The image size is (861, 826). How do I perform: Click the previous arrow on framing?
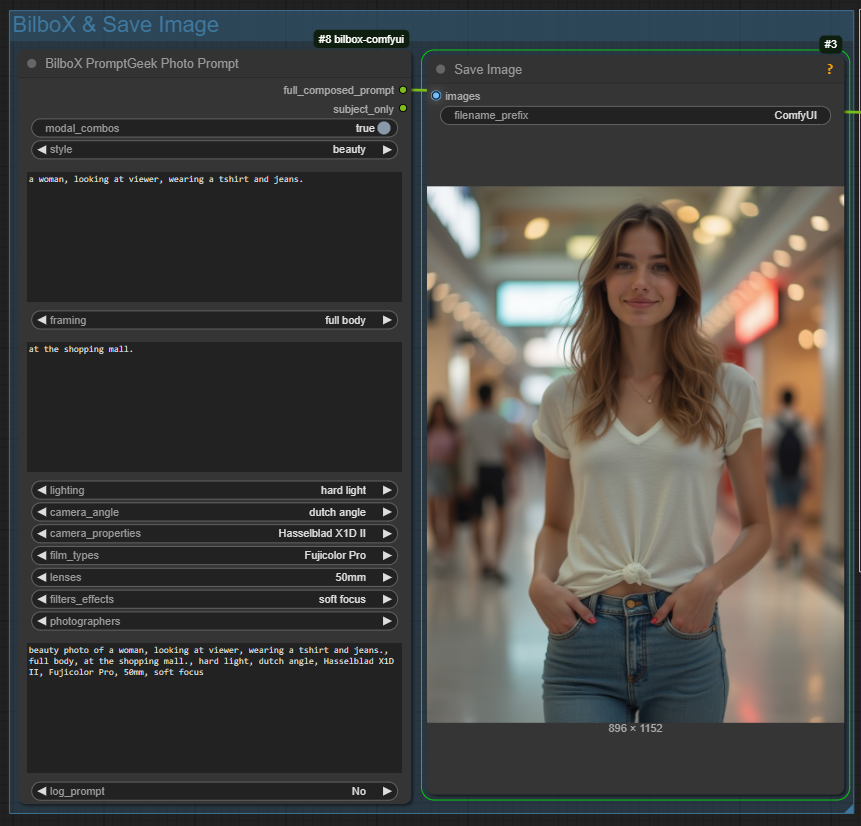[42, 321]
